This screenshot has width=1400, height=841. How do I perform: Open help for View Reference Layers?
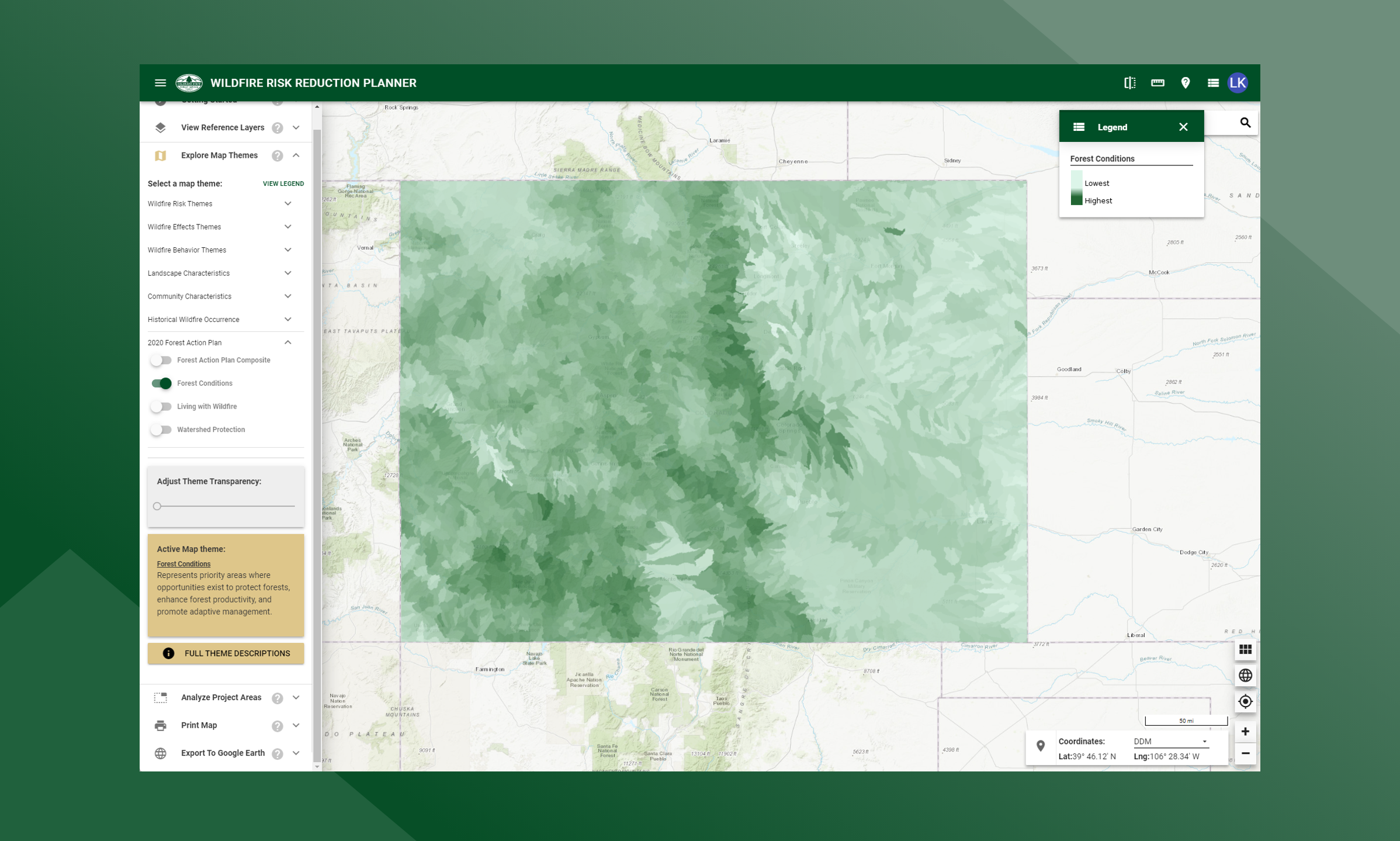click(x=278, y=127)
